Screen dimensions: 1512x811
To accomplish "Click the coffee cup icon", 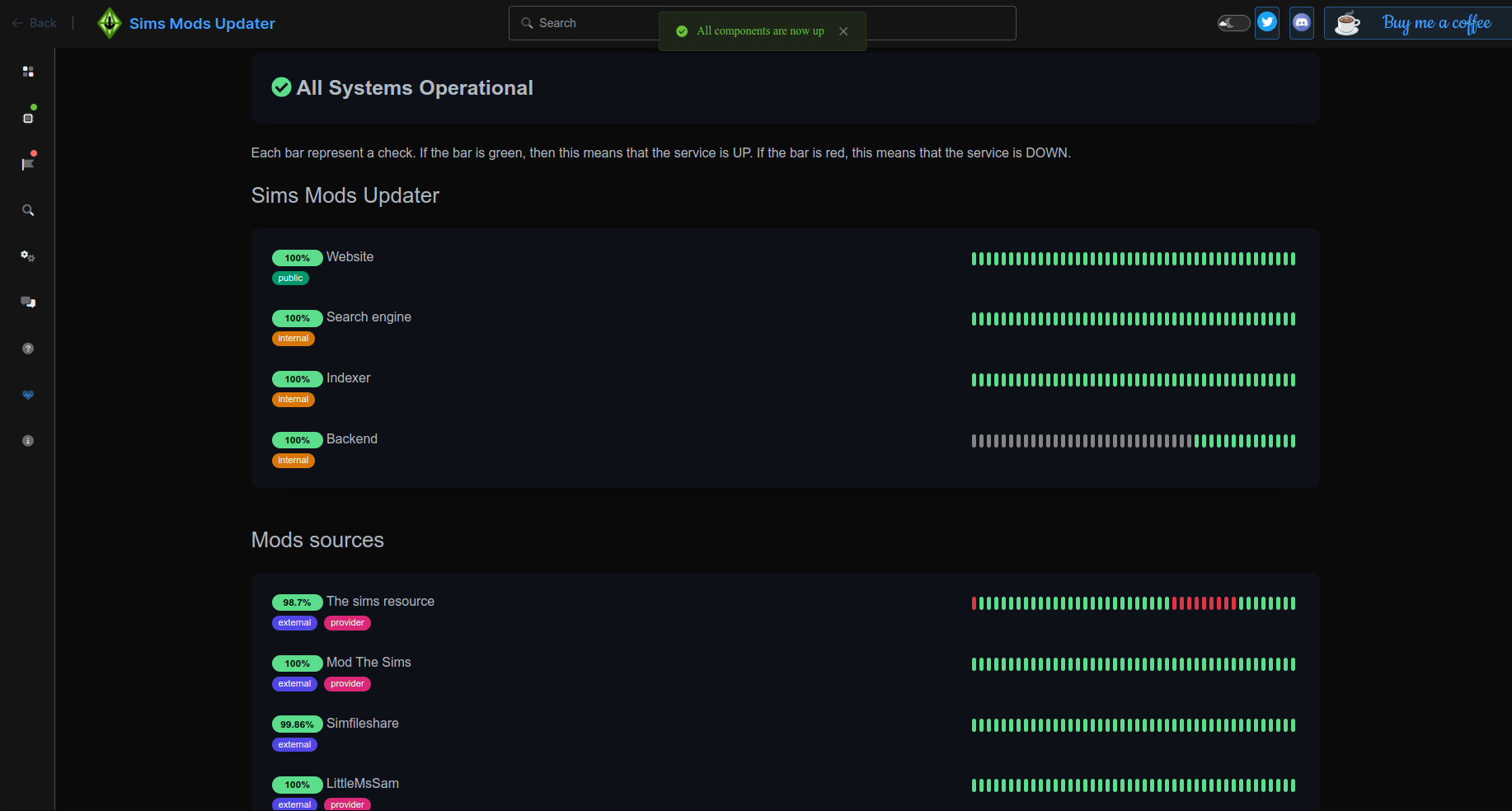I will pyautogui.click(x=1347, y=23).
